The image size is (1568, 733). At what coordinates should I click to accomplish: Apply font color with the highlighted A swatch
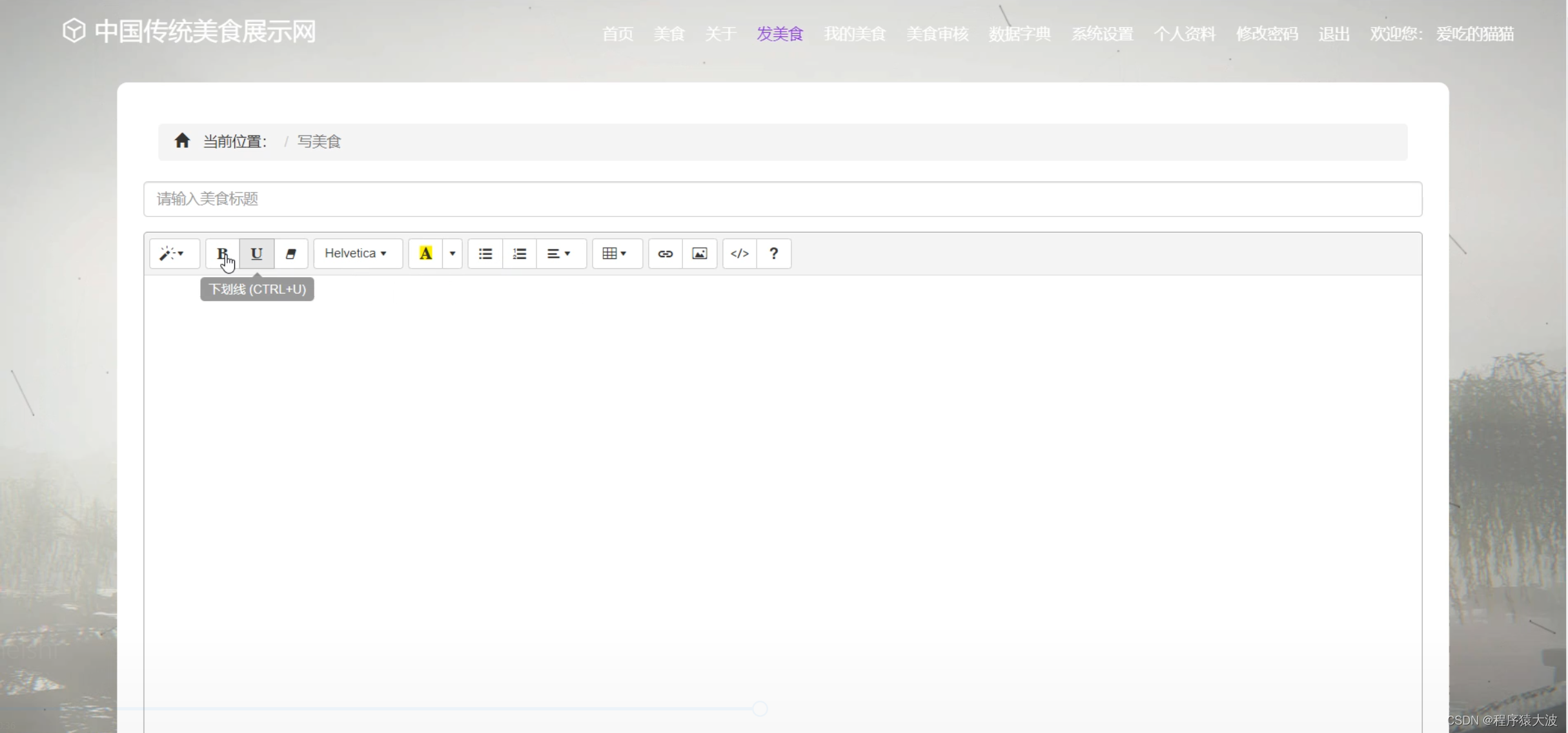(x=425, y=253)
